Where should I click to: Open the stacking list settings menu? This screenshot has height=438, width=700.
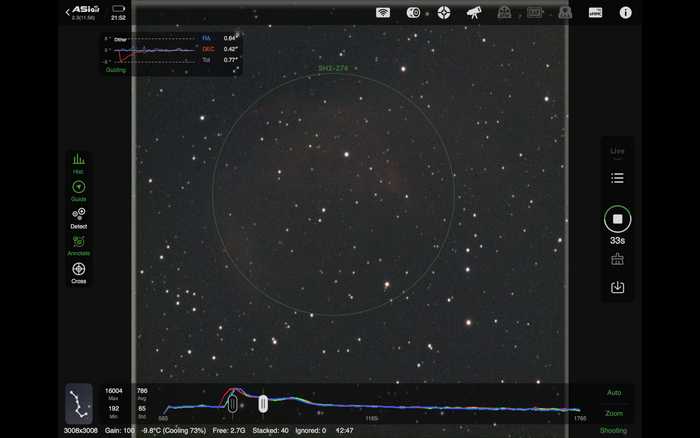[617, 178]
